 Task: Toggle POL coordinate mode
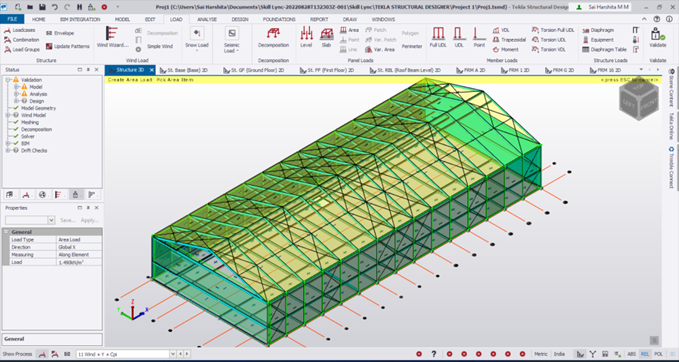(658, 354)
